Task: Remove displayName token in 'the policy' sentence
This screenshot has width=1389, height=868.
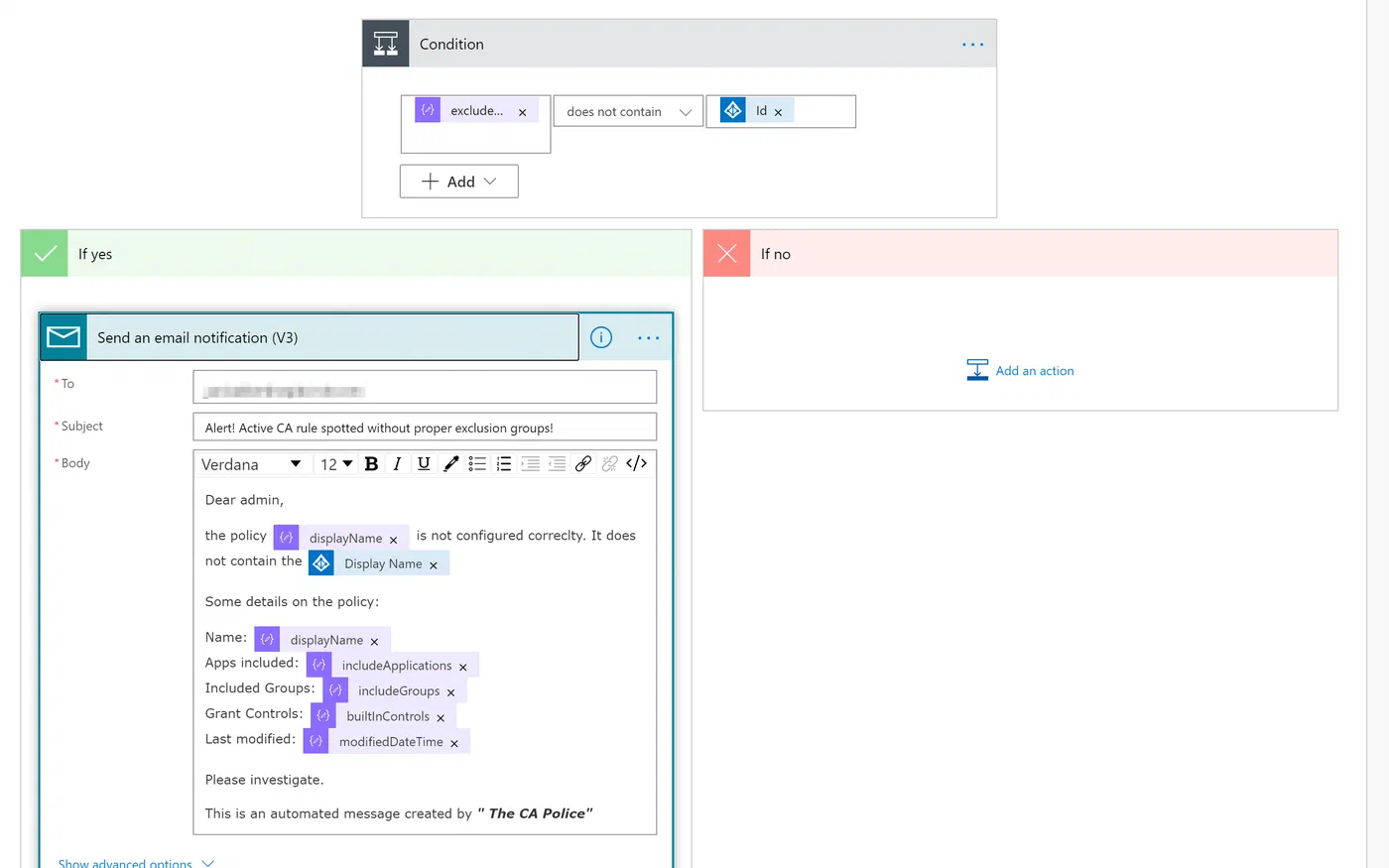Action: [x=394, y=540]
